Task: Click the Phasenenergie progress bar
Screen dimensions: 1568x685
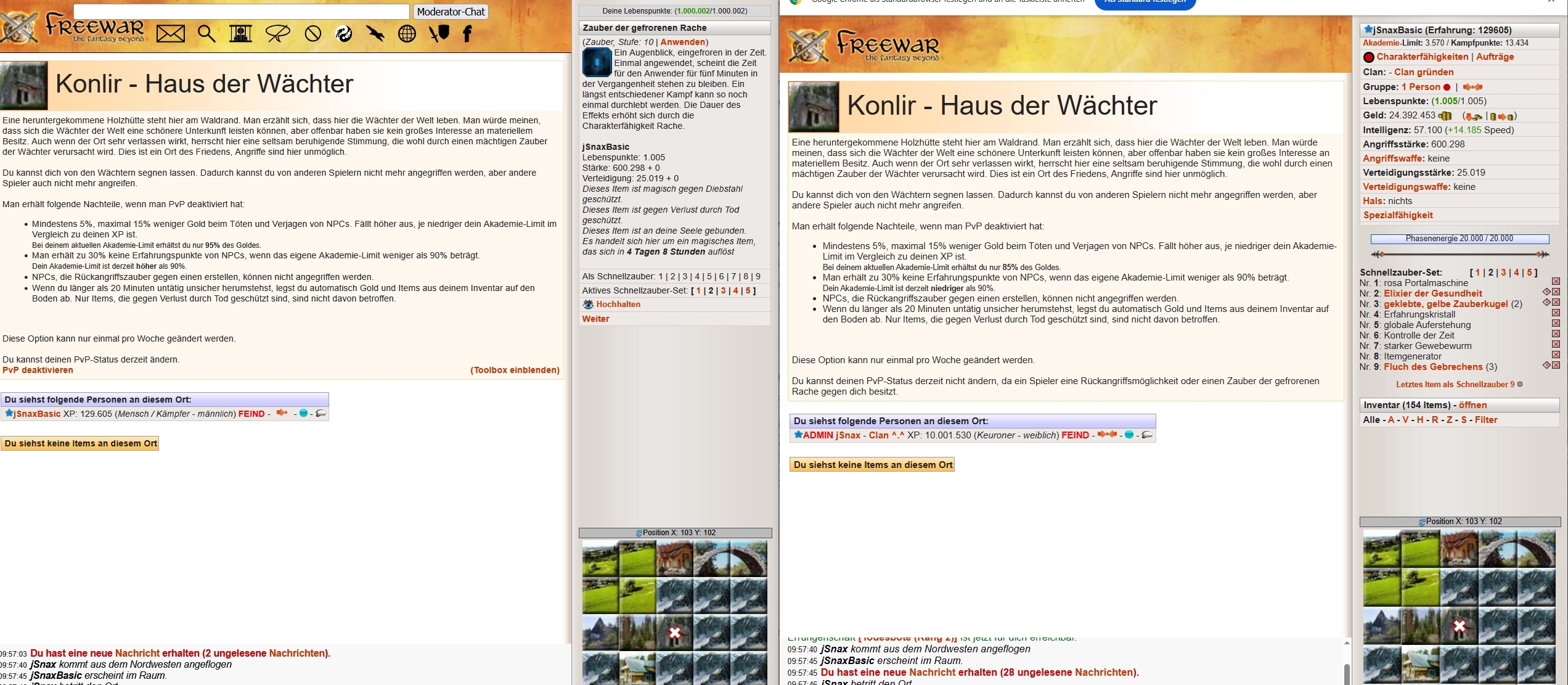Action: 1459,239
